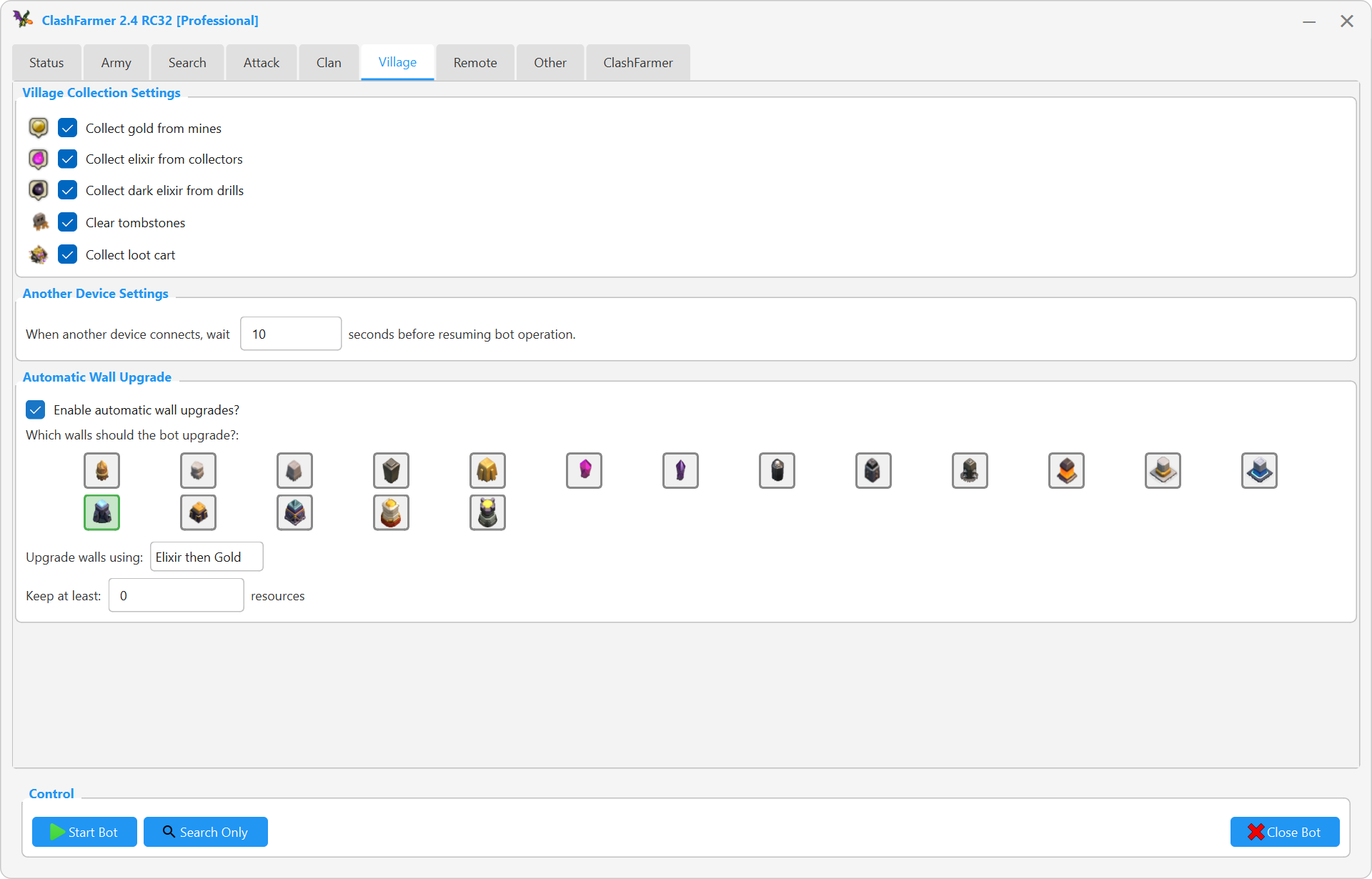
Task: Click the 'resources' label text
Action: click(278, 596)
